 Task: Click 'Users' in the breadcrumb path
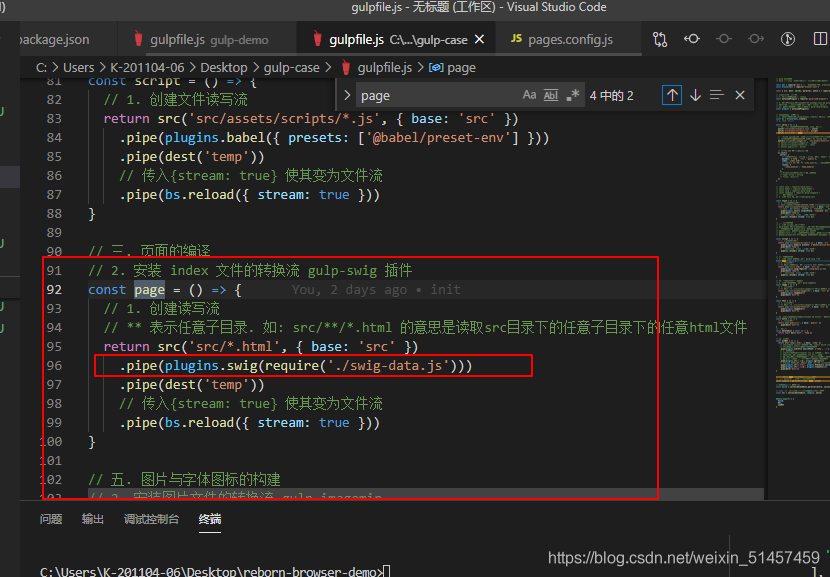tap(78, 68)
